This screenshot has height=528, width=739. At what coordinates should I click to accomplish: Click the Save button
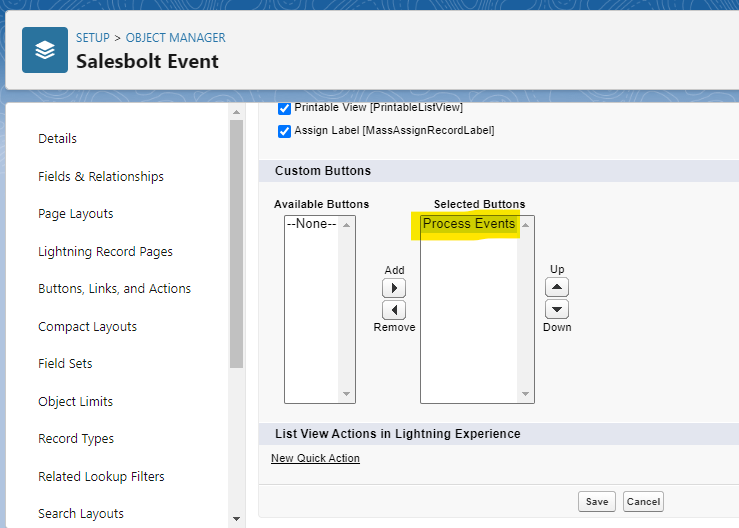pos(597,502)
